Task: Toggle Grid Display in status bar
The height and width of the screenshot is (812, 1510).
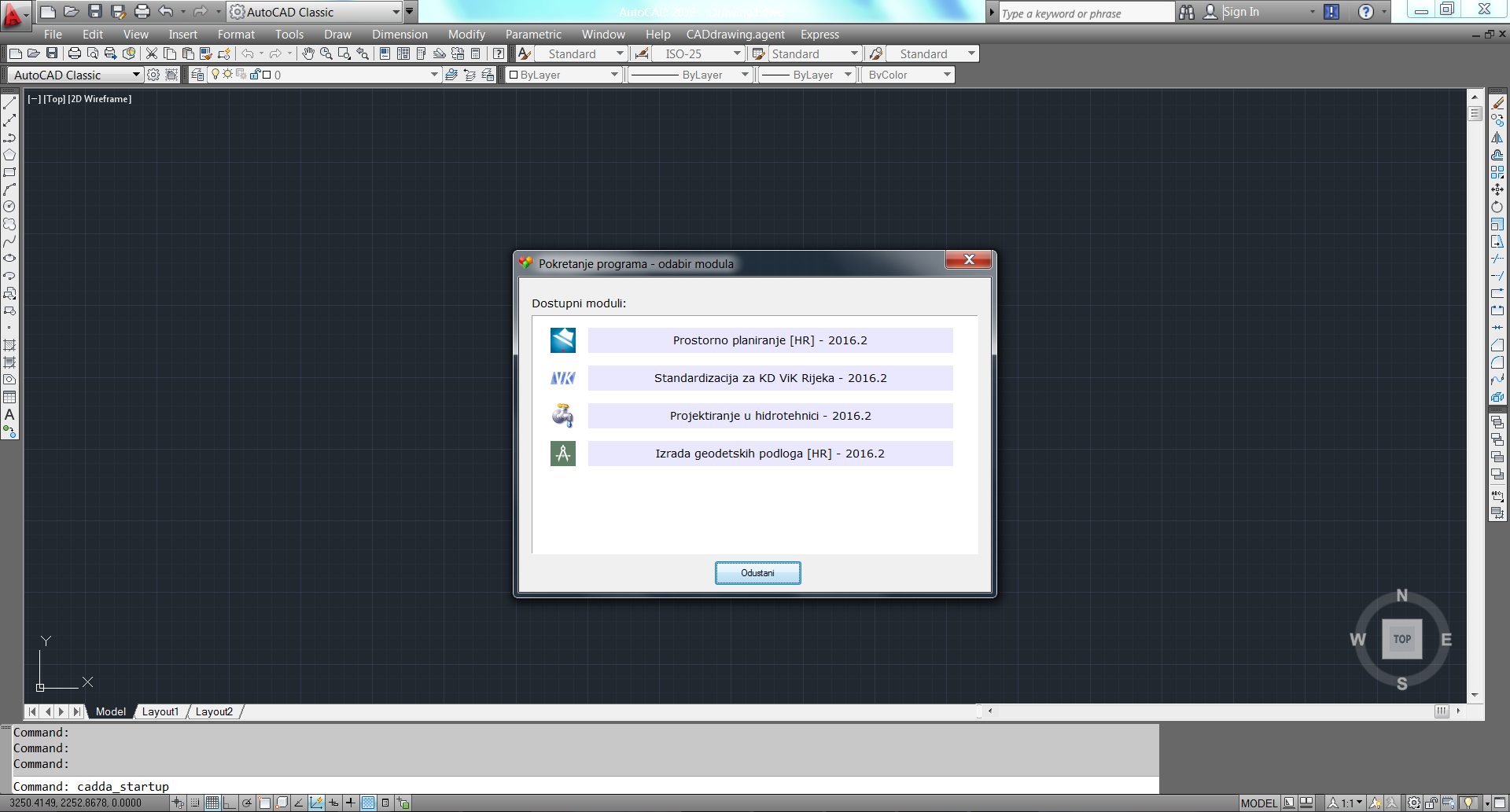Action: click(x=212, y=803)
